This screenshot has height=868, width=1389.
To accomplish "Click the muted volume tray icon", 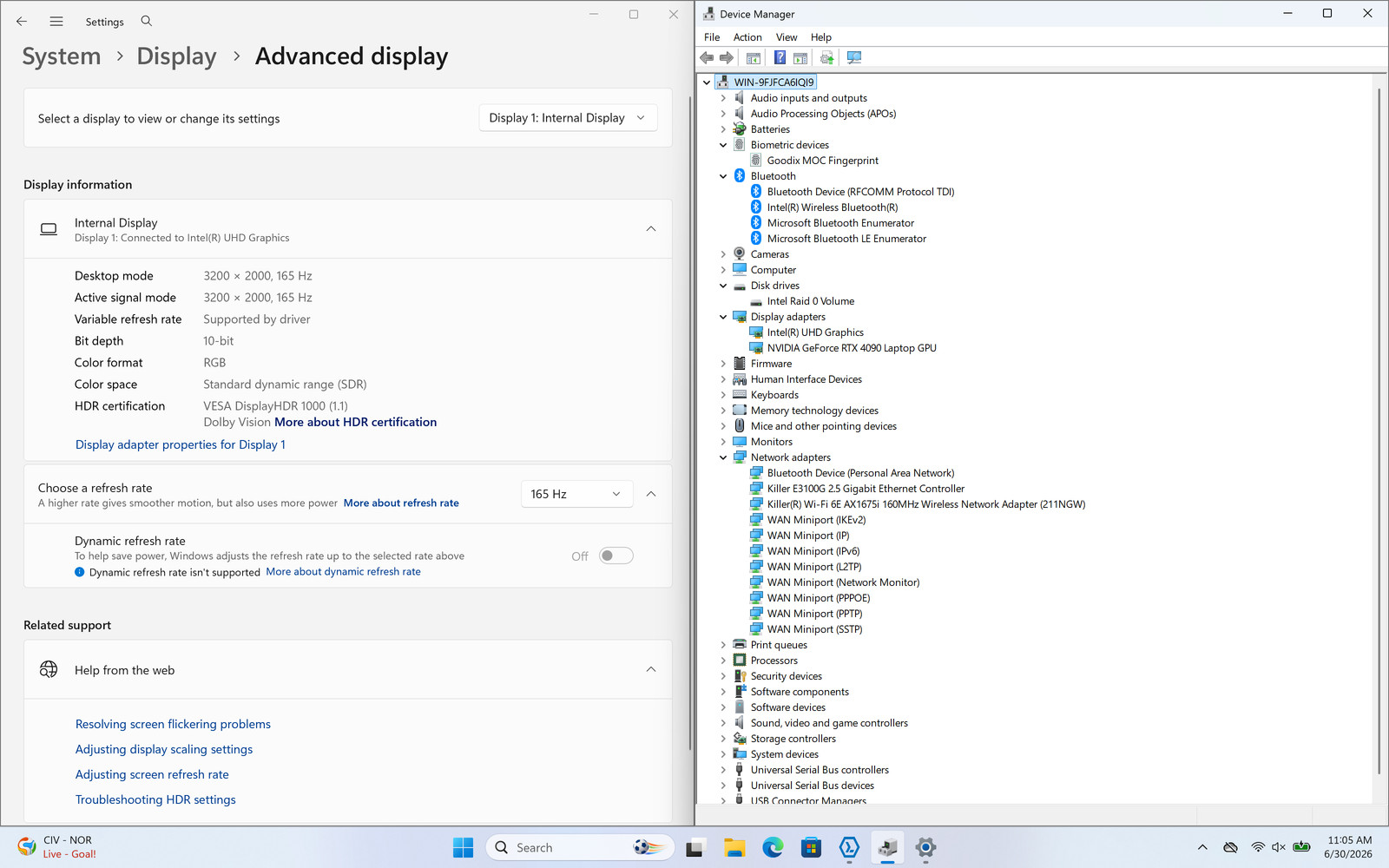I will point(1279,847).
